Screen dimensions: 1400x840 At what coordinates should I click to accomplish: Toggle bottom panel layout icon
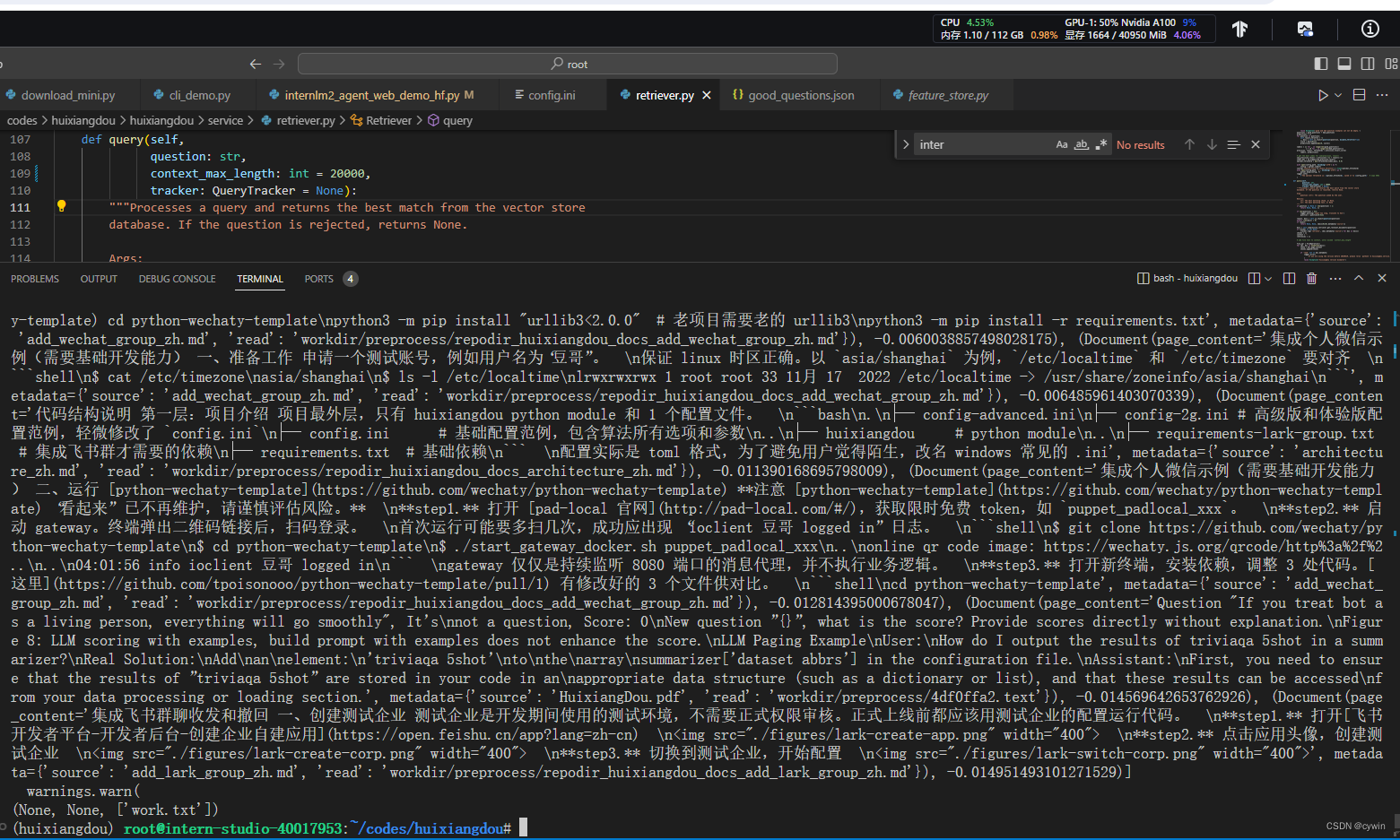[1343, 64]
